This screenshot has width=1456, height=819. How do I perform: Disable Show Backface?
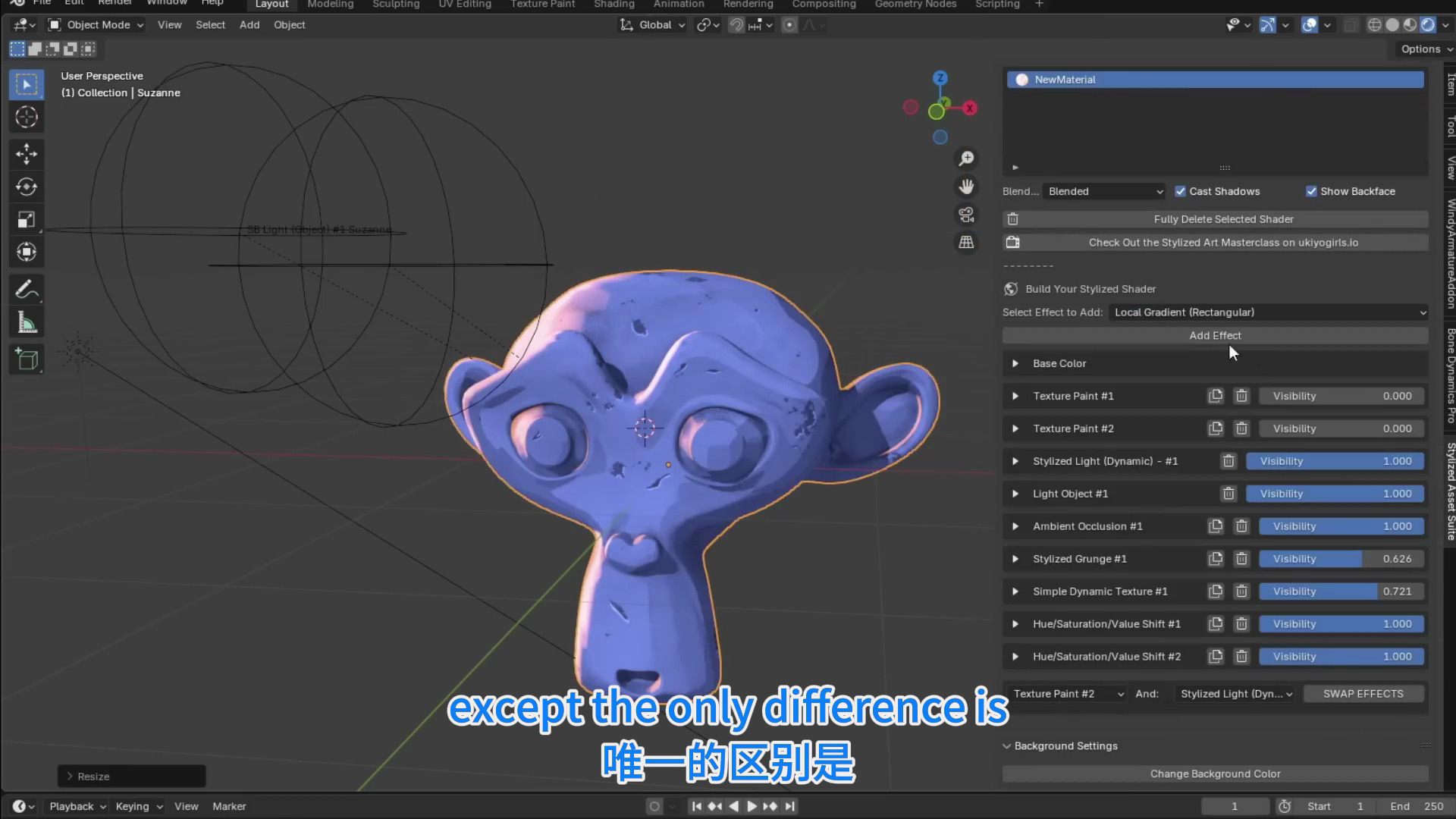tap(1311, 190)
